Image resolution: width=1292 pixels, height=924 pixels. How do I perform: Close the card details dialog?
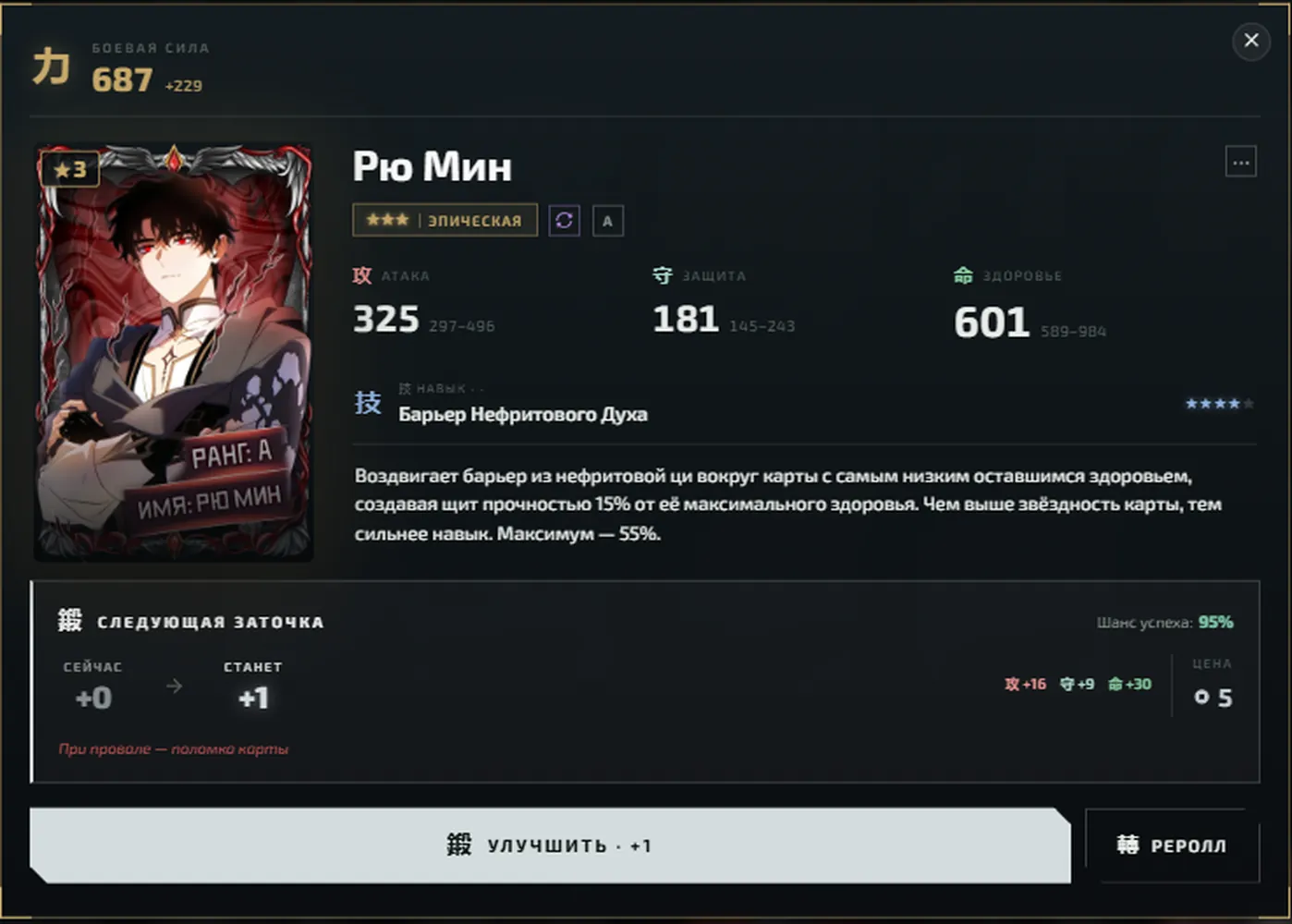tap(1250, 41)
